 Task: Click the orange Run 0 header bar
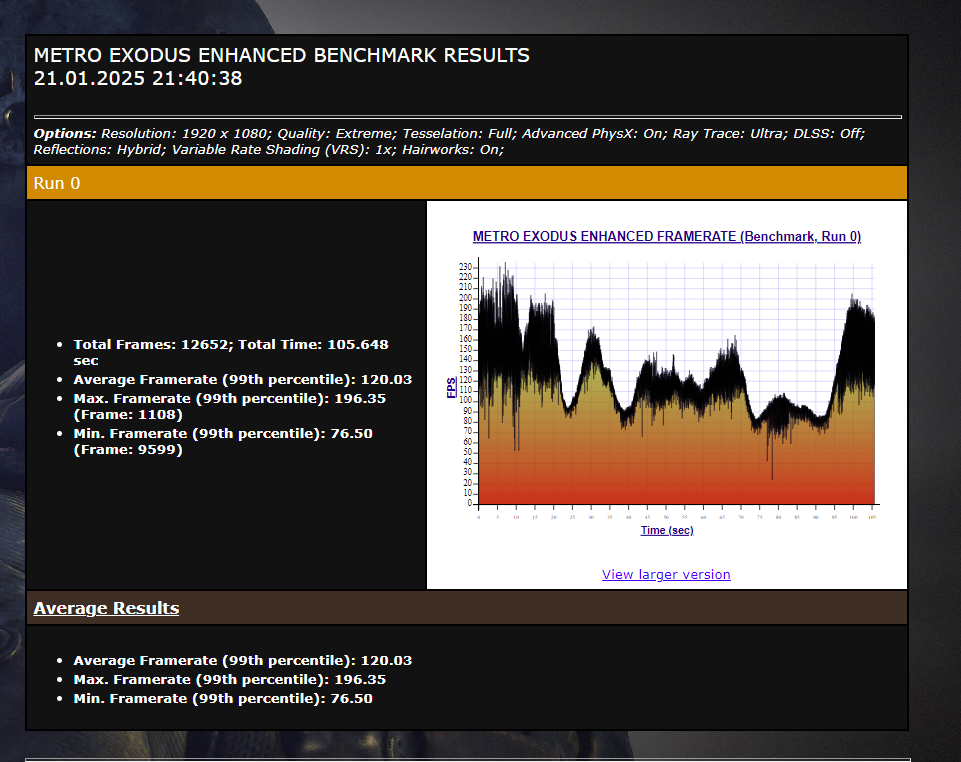(466, 183)
